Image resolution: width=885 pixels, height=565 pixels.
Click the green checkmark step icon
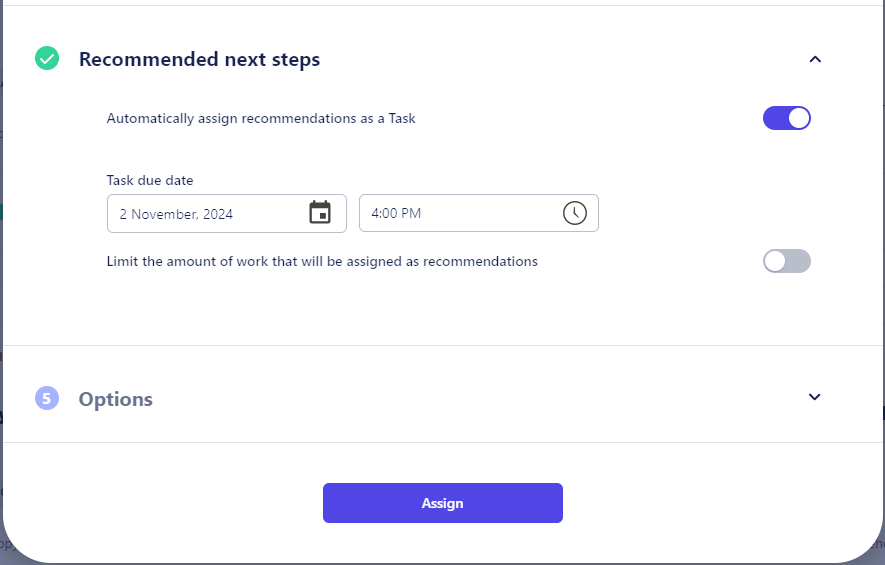point(47,58)
